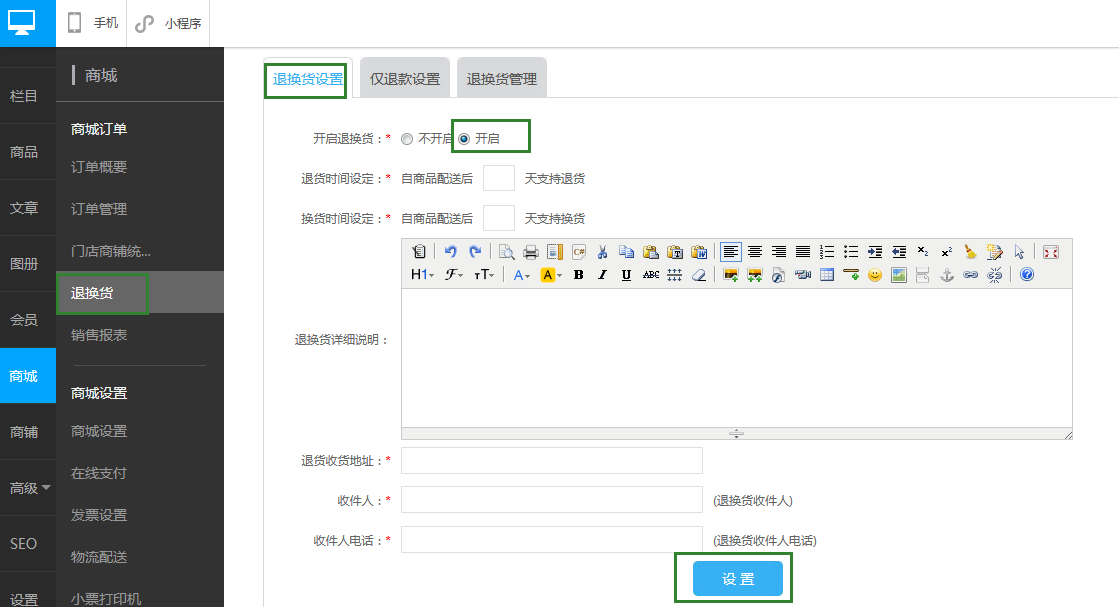Insert a numbered list
Viewport: 1119px width, 607px height.
click(x=826, y=252)
